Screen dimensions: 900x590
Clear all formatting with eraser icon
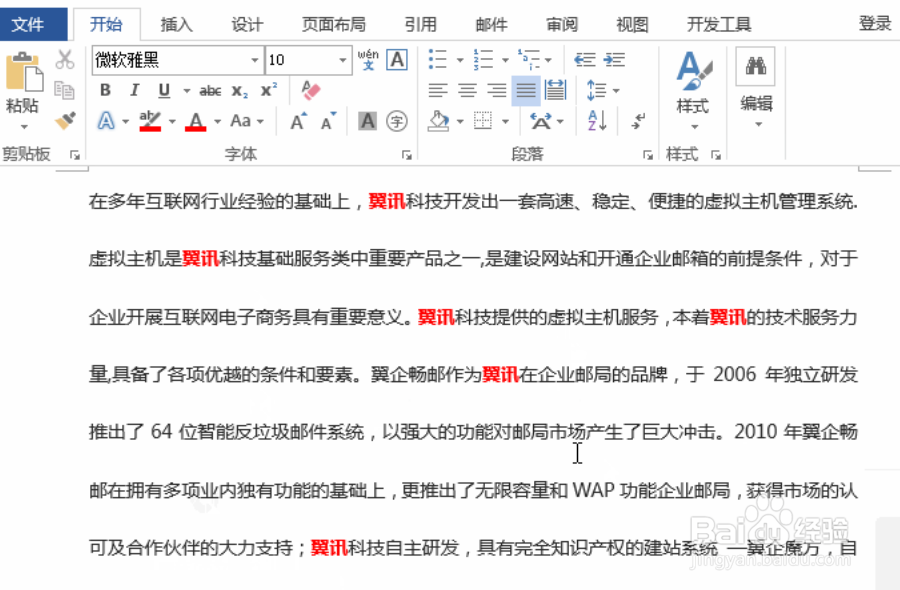(311, 90)
